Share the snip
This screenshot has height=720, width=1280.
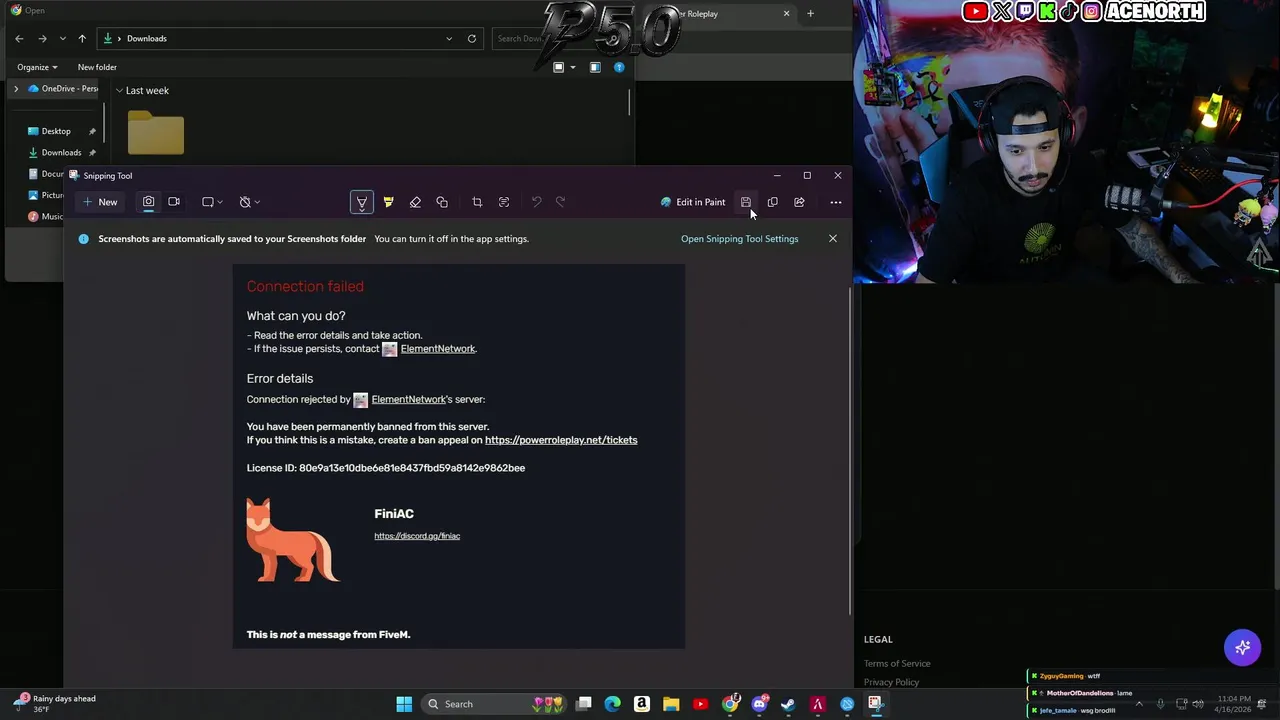coord(799,202)
